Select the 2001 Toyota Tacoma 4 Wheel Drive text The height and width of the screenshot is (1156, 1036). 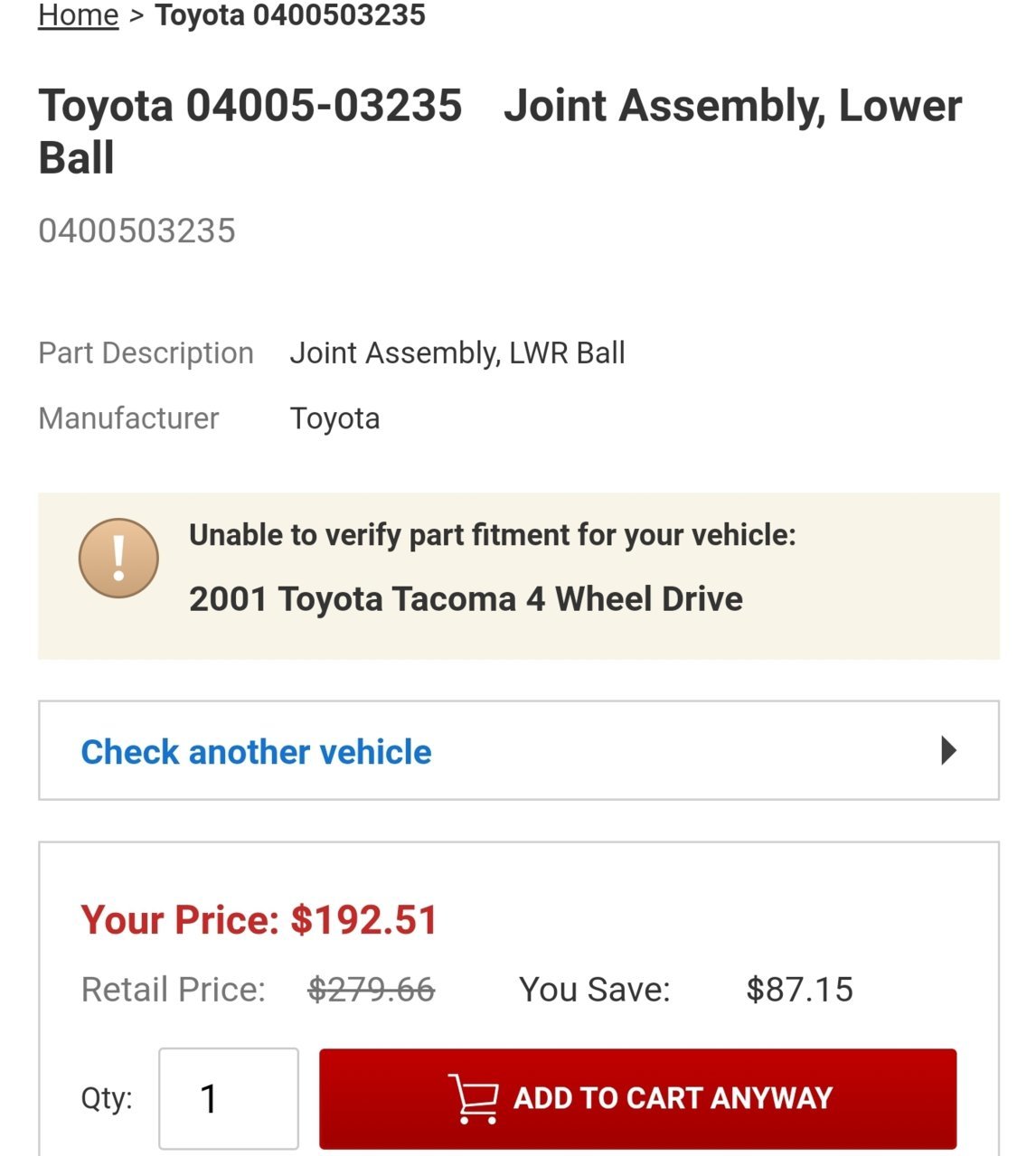coord(466,598)
